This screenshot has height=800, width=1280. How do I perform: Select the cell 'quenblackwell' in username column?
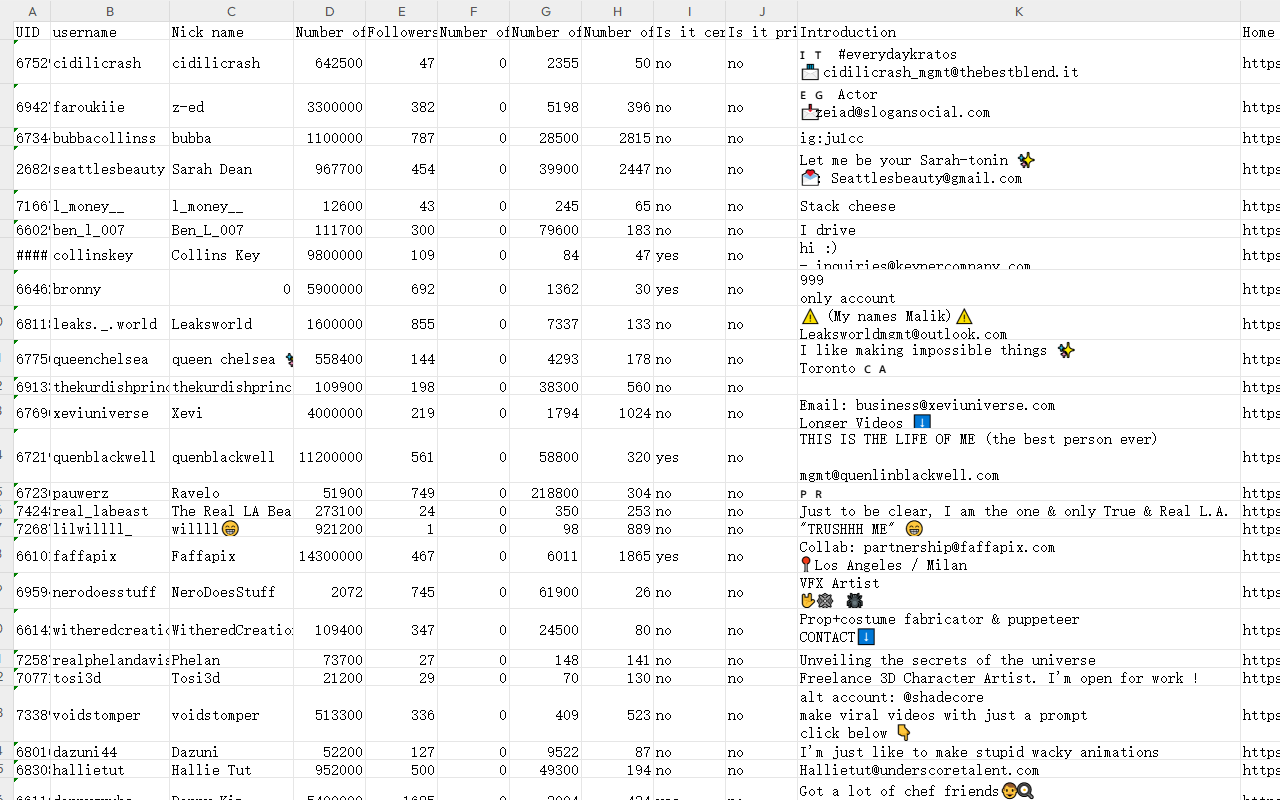pos(110,457)
